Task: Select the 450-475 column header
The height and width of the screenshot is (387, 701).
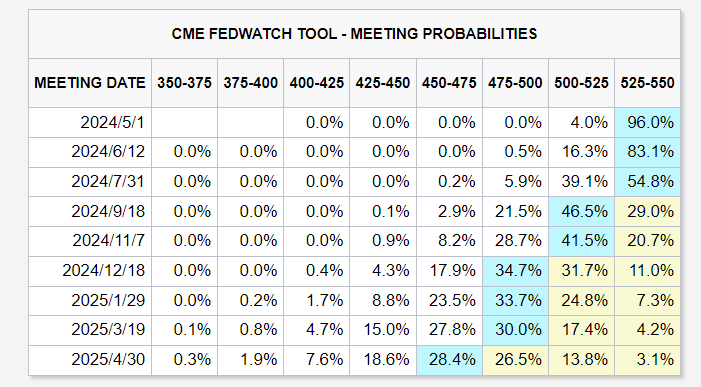Action: pos(449,83)
